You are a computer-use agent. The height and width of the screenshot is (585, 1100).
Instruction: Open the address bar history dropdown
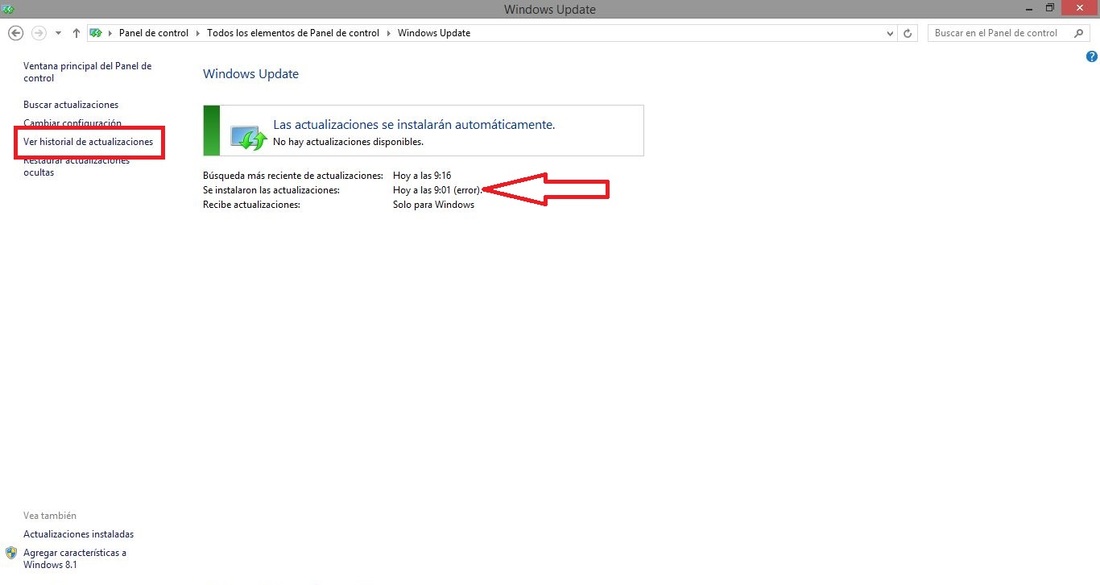click(x=890, y=33)
